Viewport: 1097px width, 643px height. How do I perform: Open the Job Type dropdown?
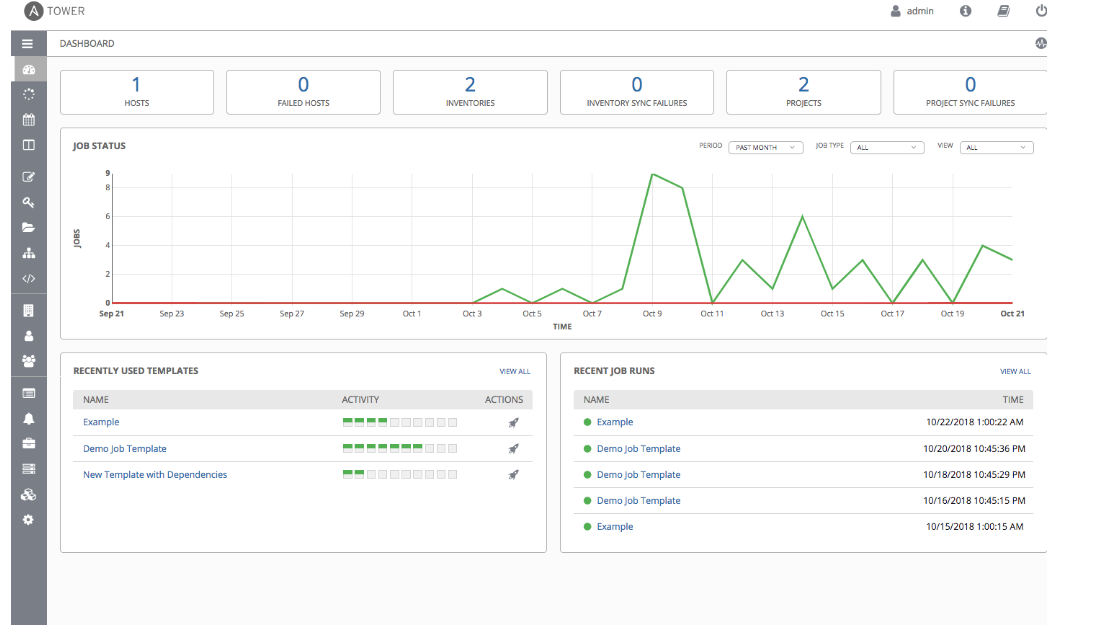[887, 148]
